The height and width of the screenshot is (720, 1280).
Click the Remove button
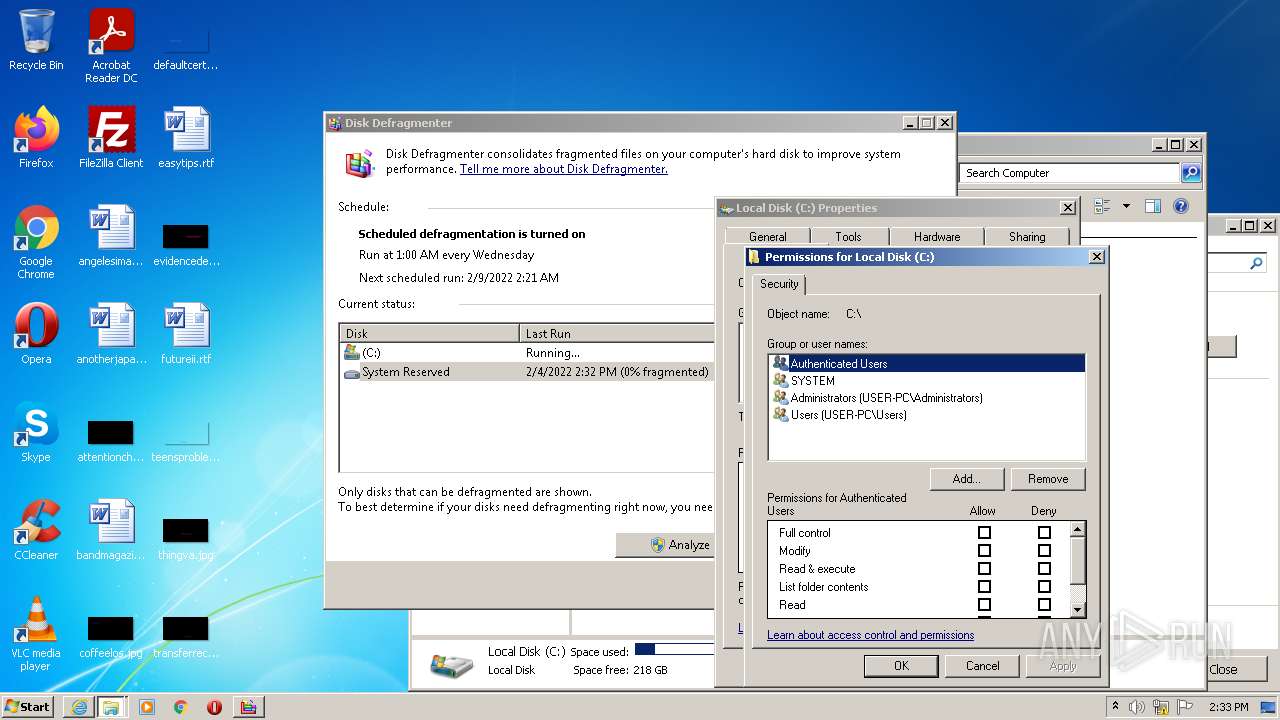[1048, 479]
